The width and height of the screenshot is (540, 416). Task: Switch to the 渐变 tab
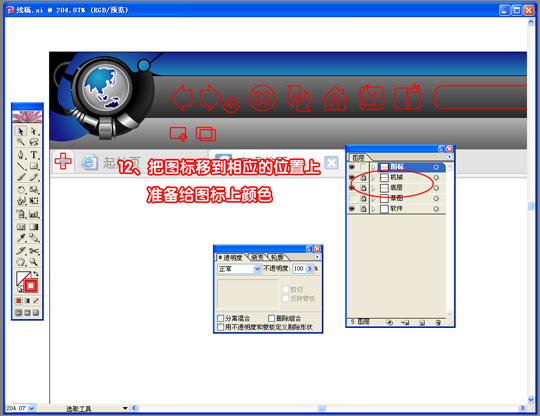pyautogui.click(x=257, y=257)
